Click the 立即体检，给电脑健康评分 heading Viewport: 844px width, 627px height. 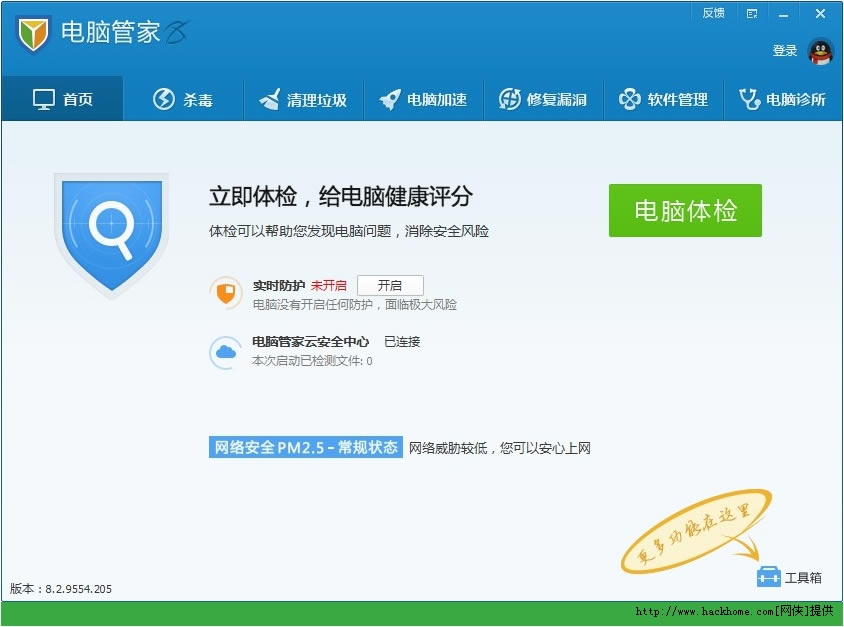[x=341, y=196]
